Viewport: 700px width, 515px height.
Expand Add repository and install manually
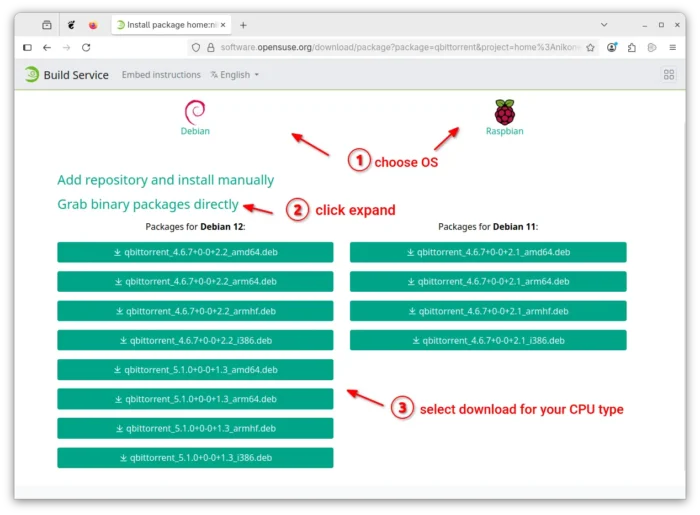[166, 180]
